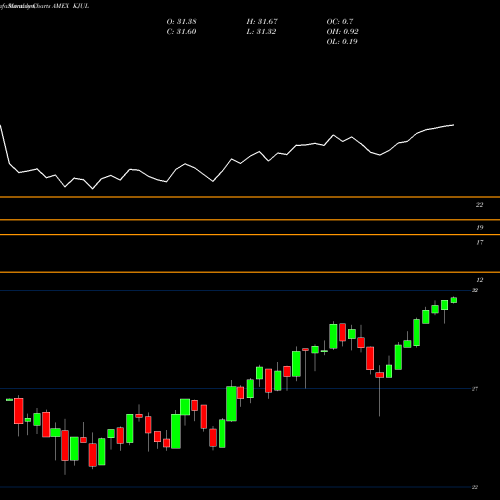Select the low price L: 31.32
The width and height of the screenshot is (500, 500).
coord(261,32)
